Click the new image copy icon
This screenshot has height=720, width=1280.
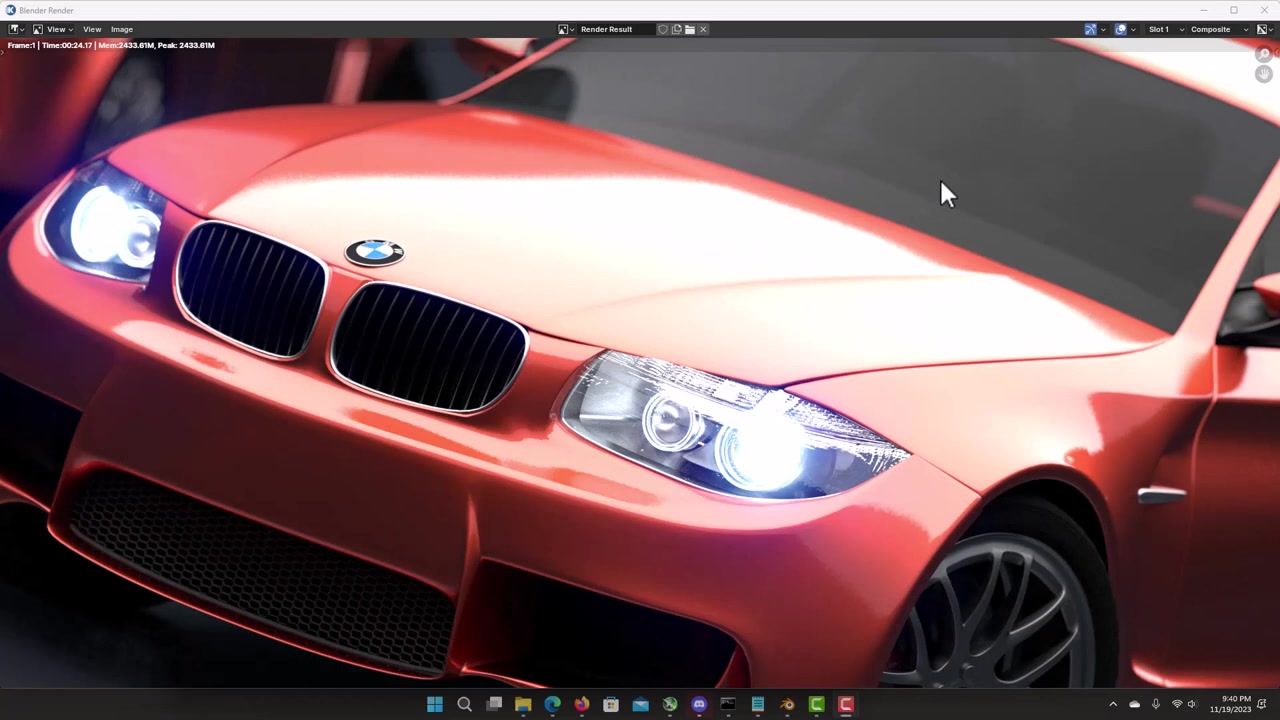coord(676,29)
